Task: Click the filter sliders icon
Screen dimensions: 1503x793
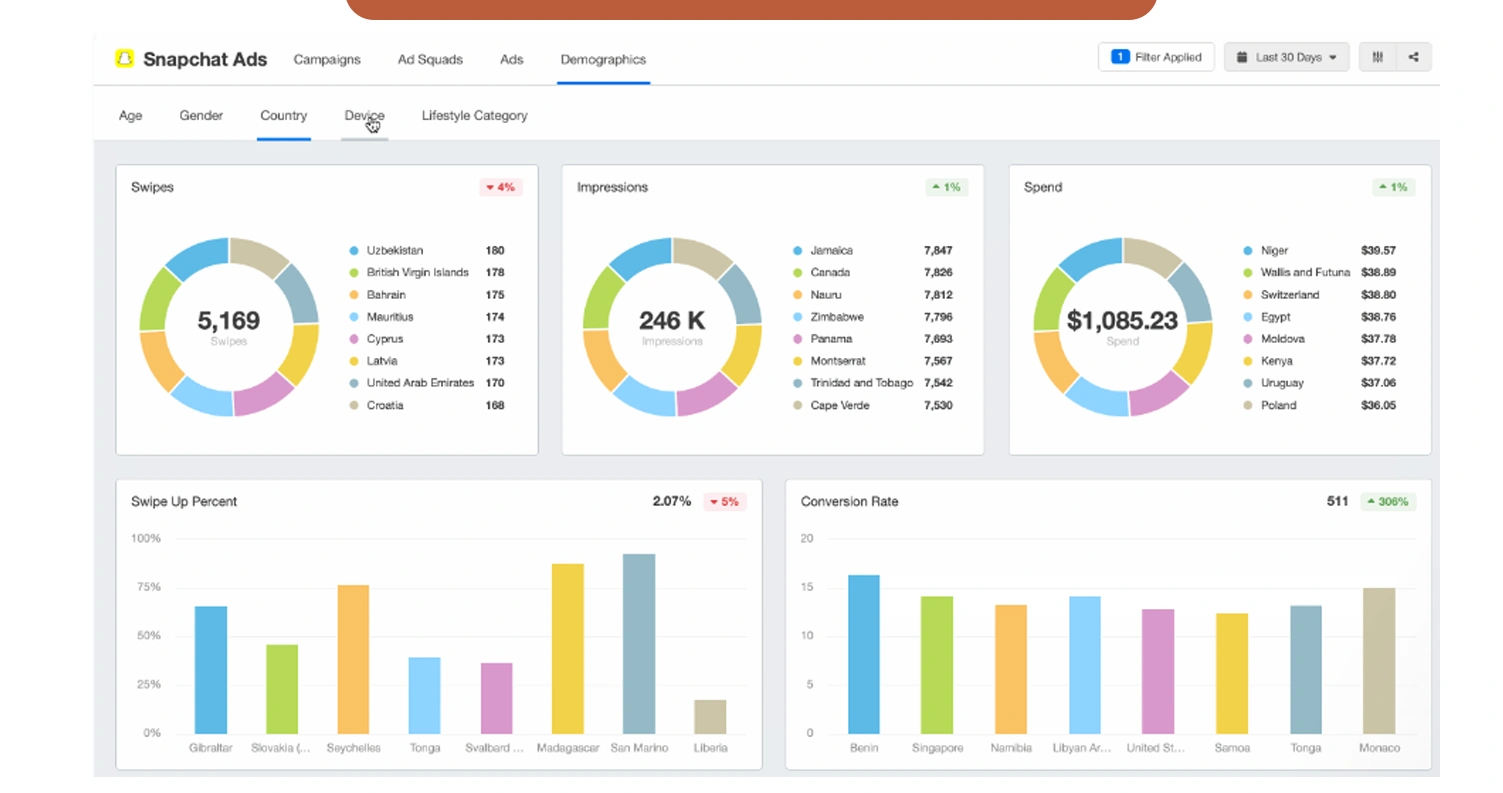Action: pyautogui.click(x=1376, y=57)
